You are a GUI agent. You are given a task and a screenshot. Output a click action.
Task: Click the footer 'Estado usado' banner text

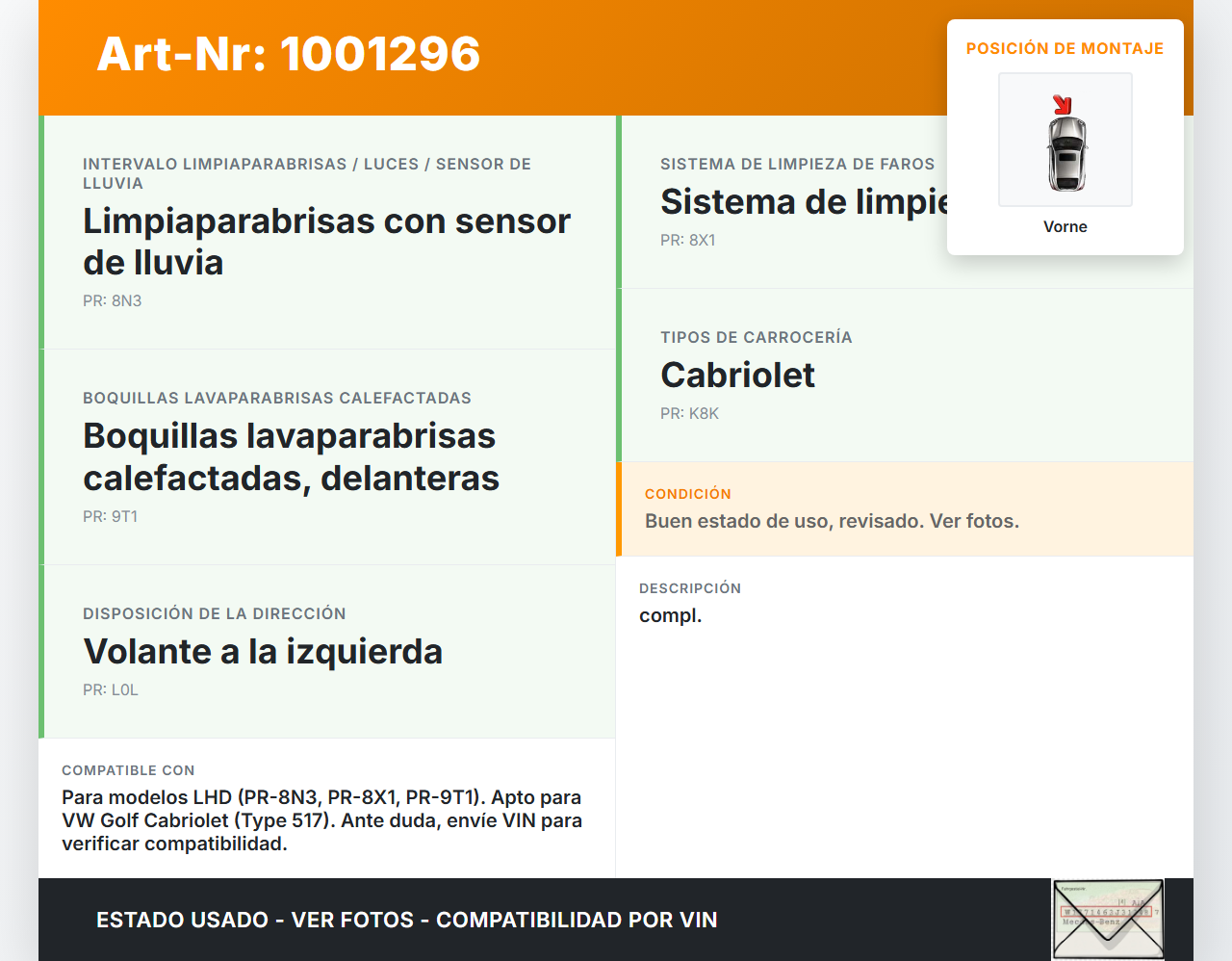pos(406,920)
